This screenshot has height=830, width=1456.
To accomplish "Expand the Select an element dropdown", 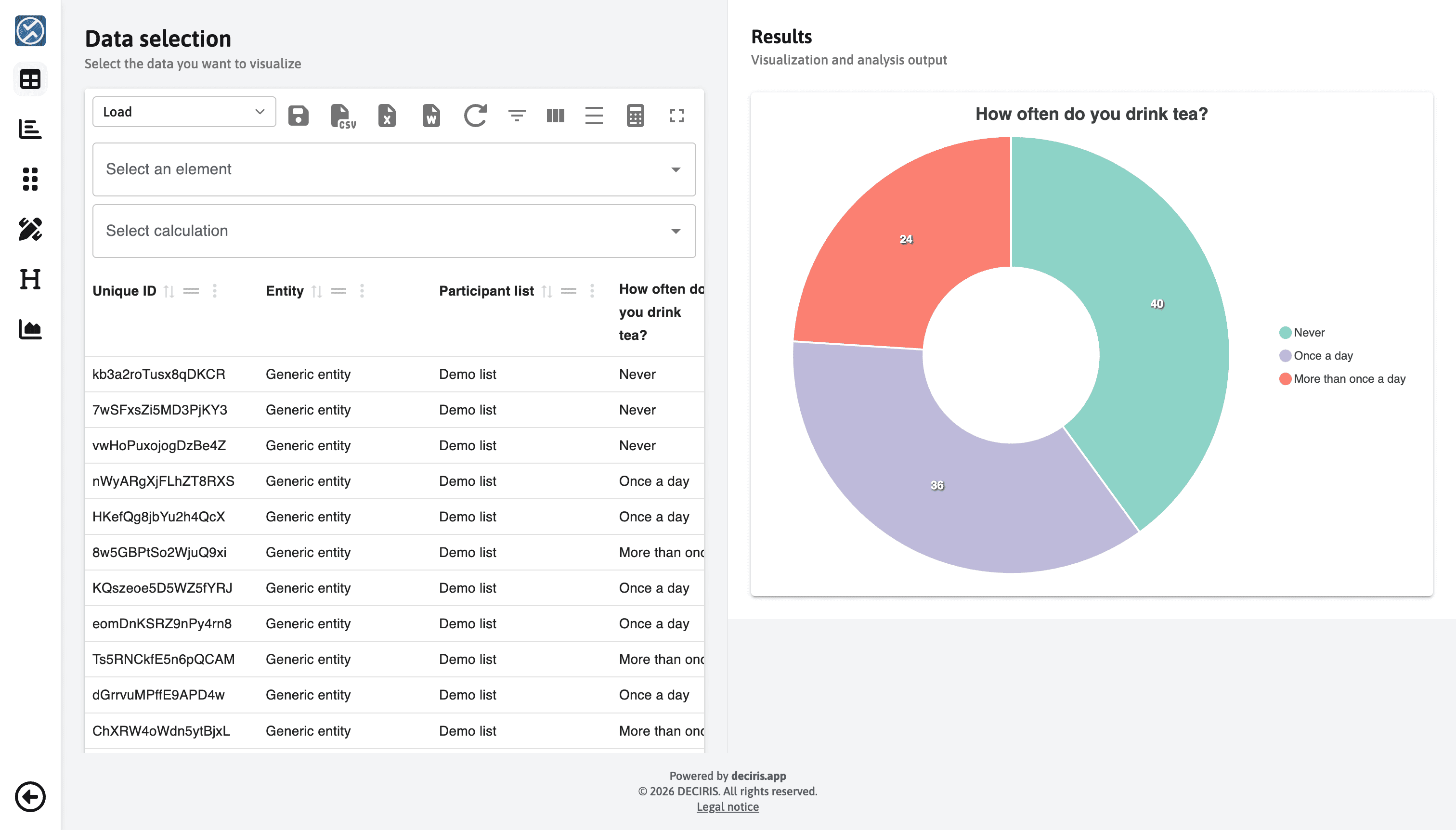I will click(x=393, y=169).
